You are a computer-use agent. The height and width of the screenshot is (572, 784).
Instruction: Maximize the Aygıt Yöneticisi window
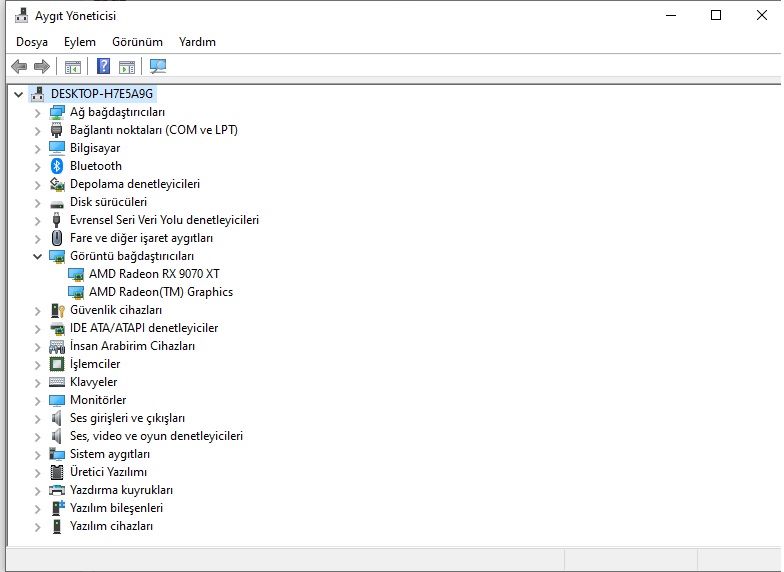pyautogui.click(x=716, y=16)
